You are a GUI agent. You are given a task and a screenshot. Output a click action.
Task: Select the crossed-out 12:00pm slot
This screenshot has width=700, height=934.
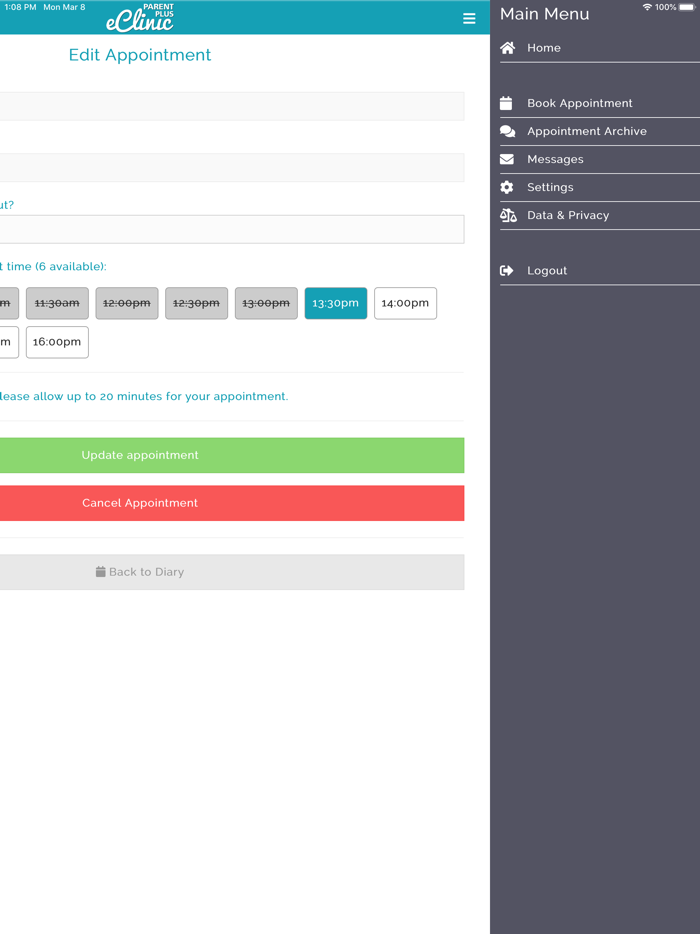point(127,303)
